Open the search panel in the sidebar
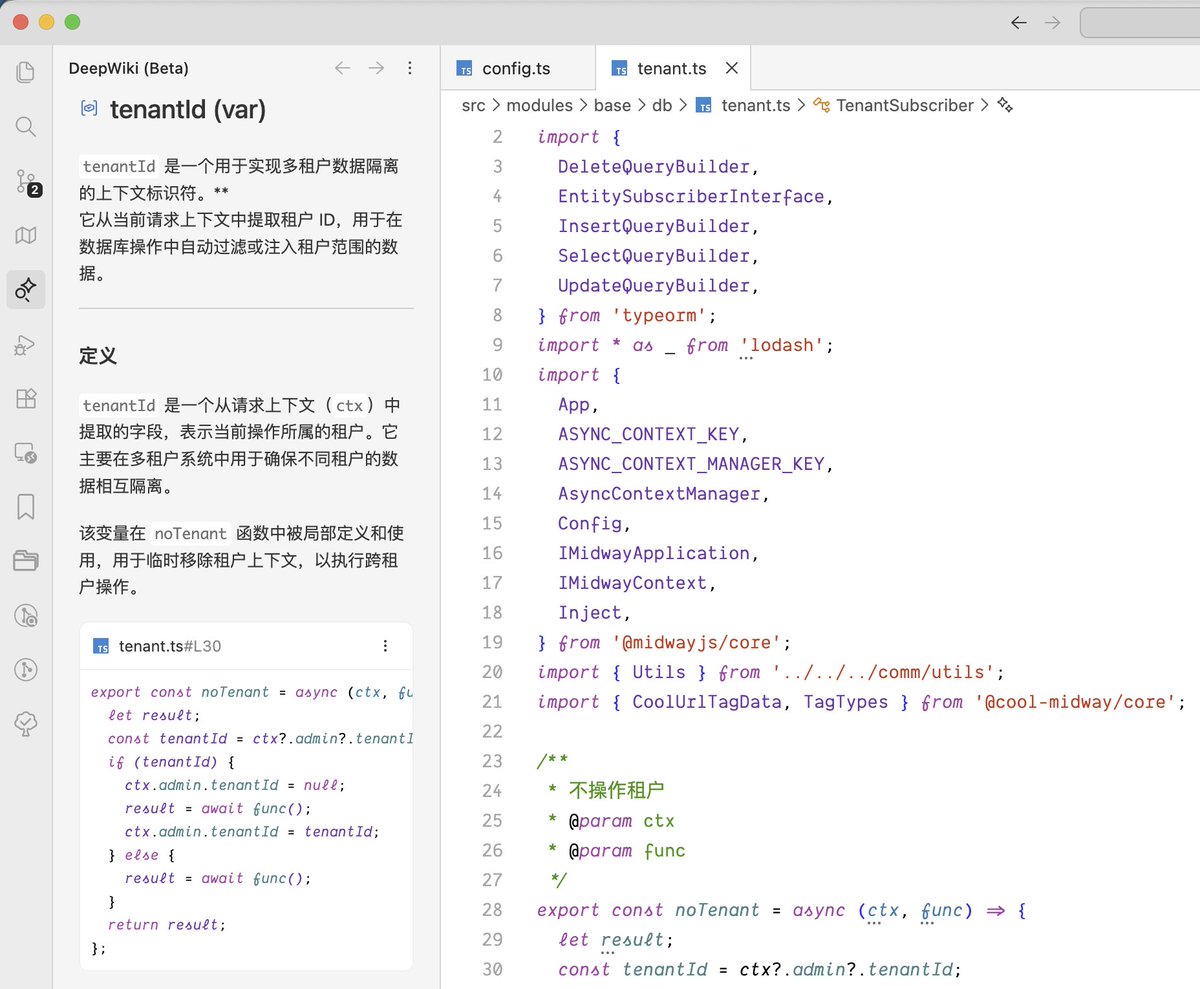Image resolution: width=1200 pixels, height=989 pixels. click(25, 126)
